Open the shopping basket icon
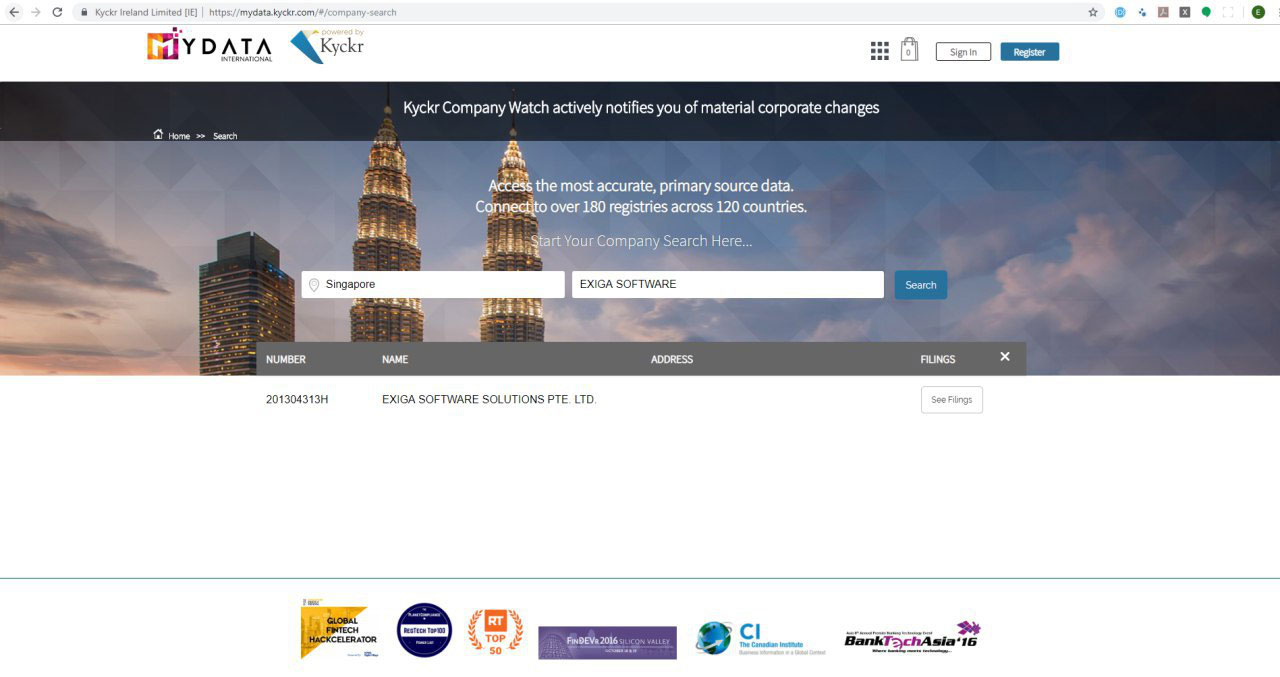 click(908, 50)
